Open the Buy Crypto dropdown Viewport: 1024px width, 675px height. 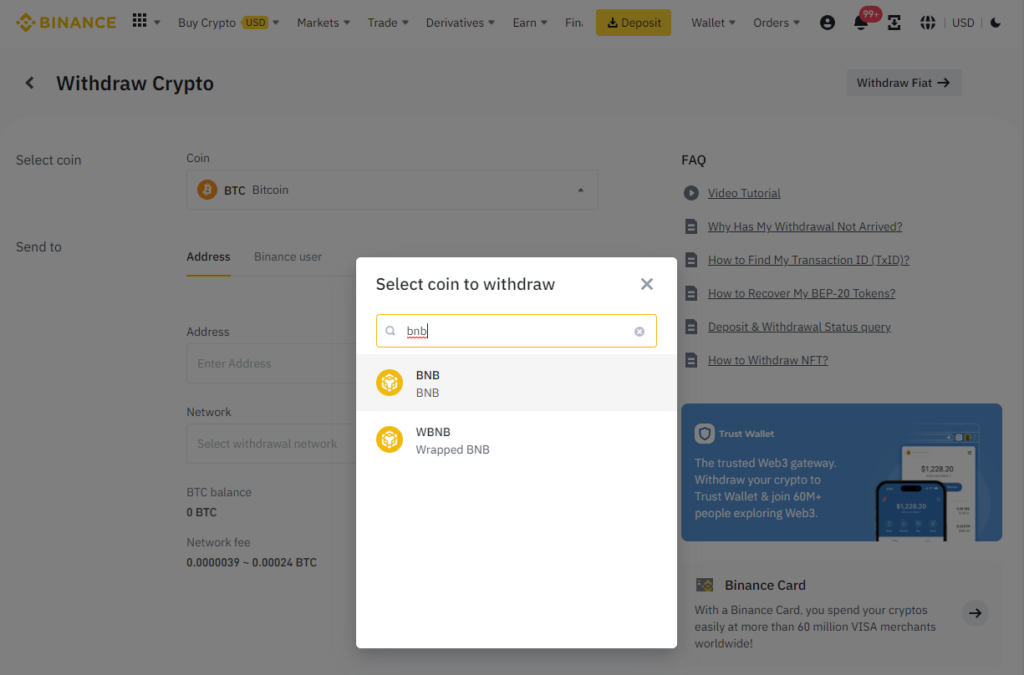point(228,23)
